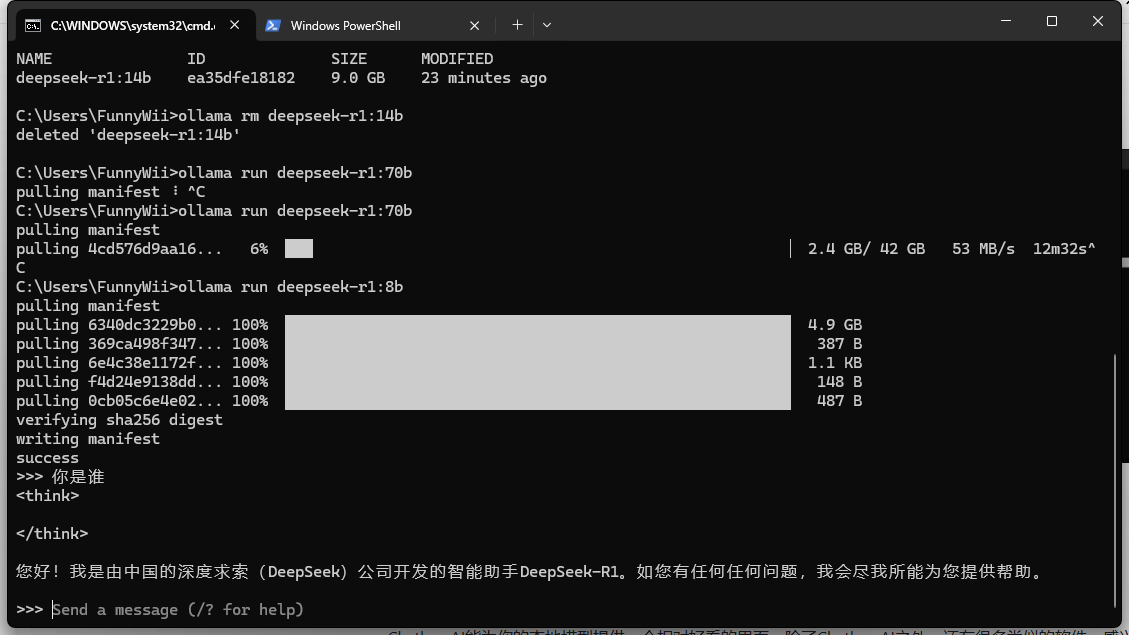Screen dimensions: 1129x635
Task: Click the '2.4 GB/ 42 GB' download status
Action: click(866, 248)
